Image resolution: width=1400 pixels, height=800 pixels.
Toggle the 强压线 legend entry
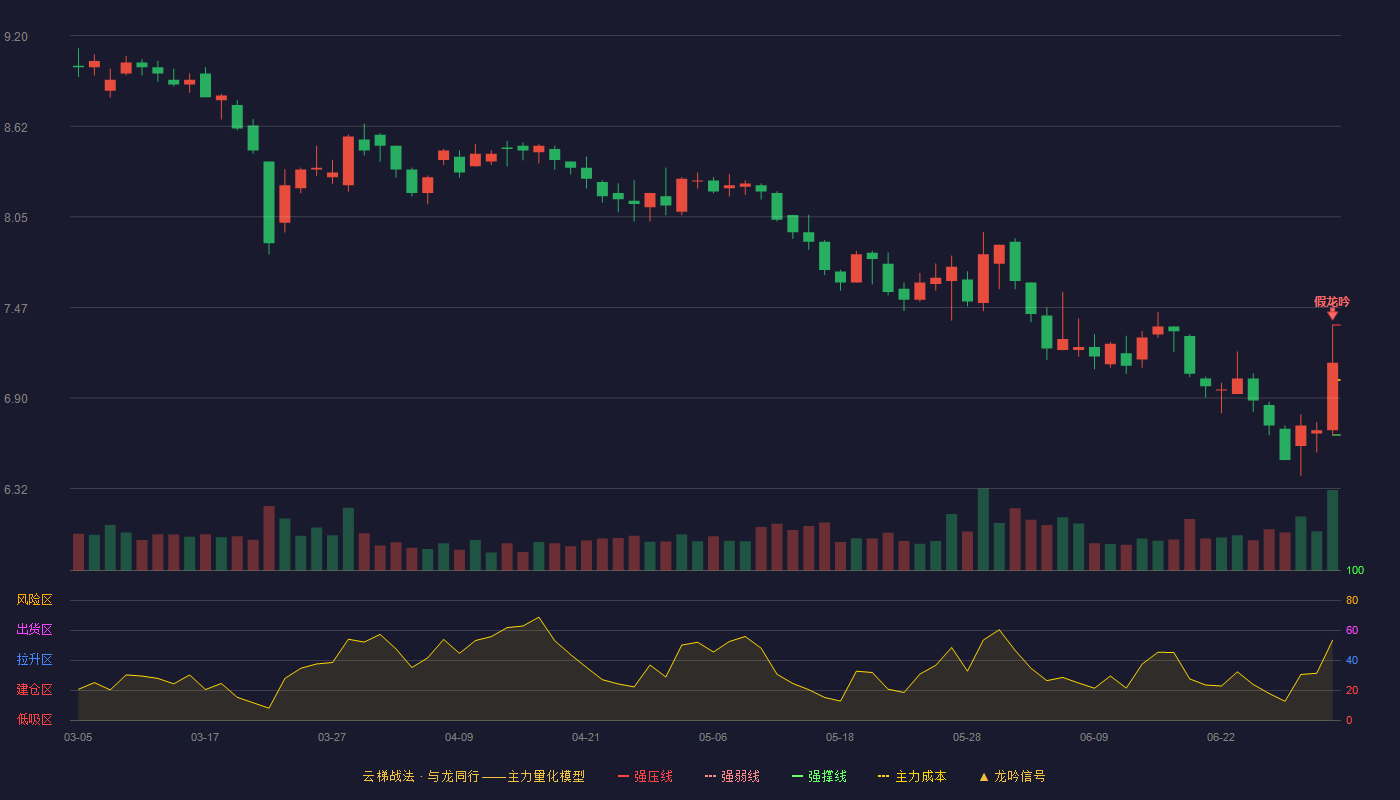click(645, 776)
